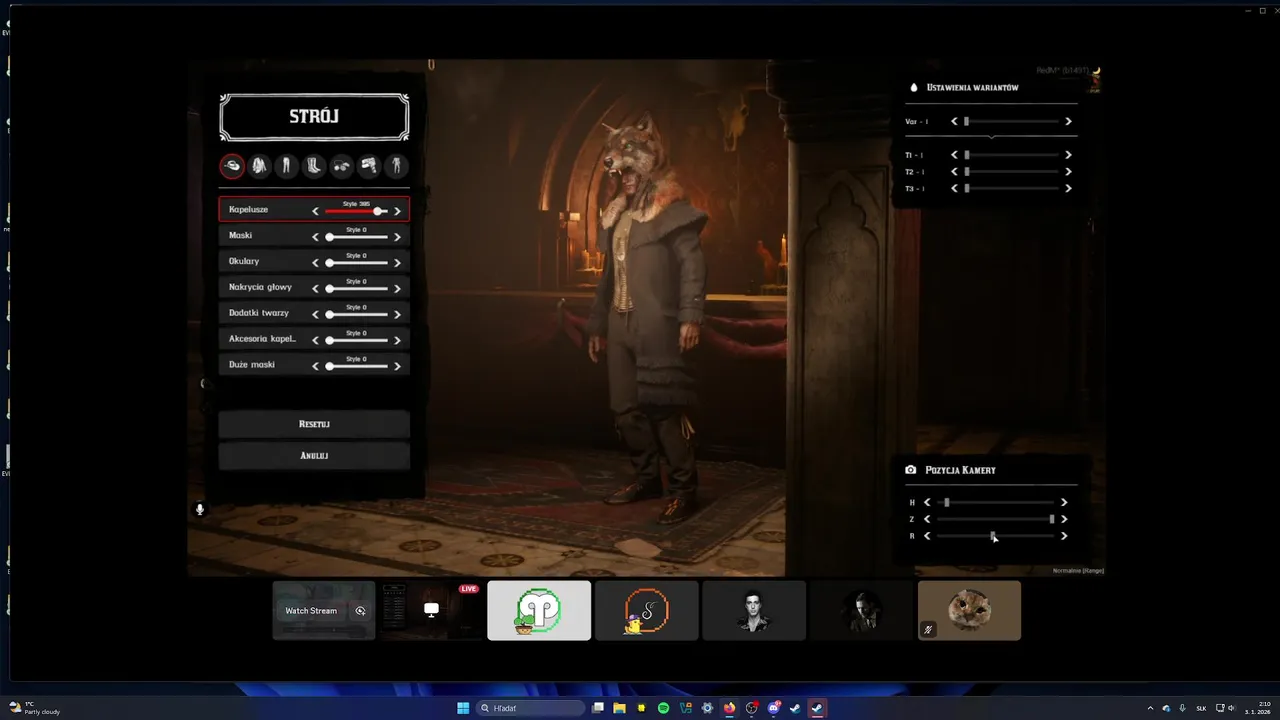The height and width of the screenshot is (720, 1280).
Task: Increase Kapelusze style with right arrow
Action: coord(397,211)
